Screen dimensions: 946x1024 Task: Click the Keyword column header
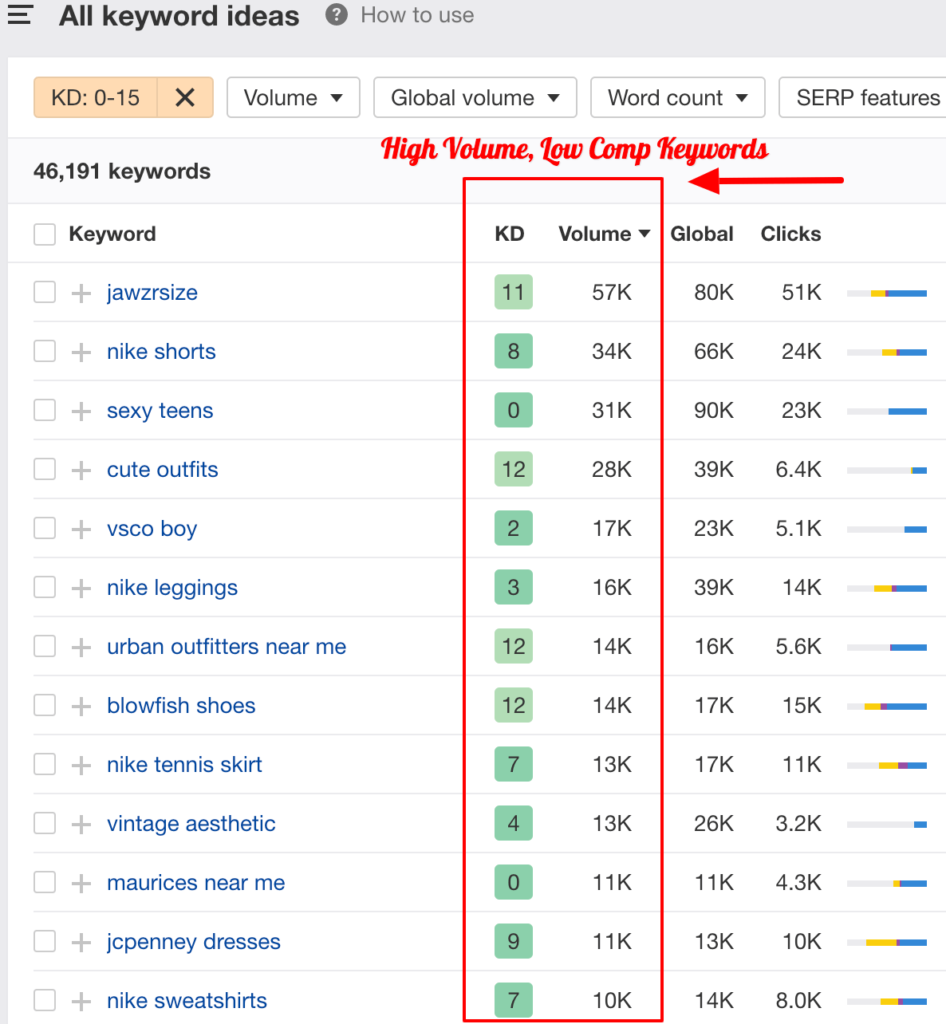pyautogui.click(x=112, y=234)
